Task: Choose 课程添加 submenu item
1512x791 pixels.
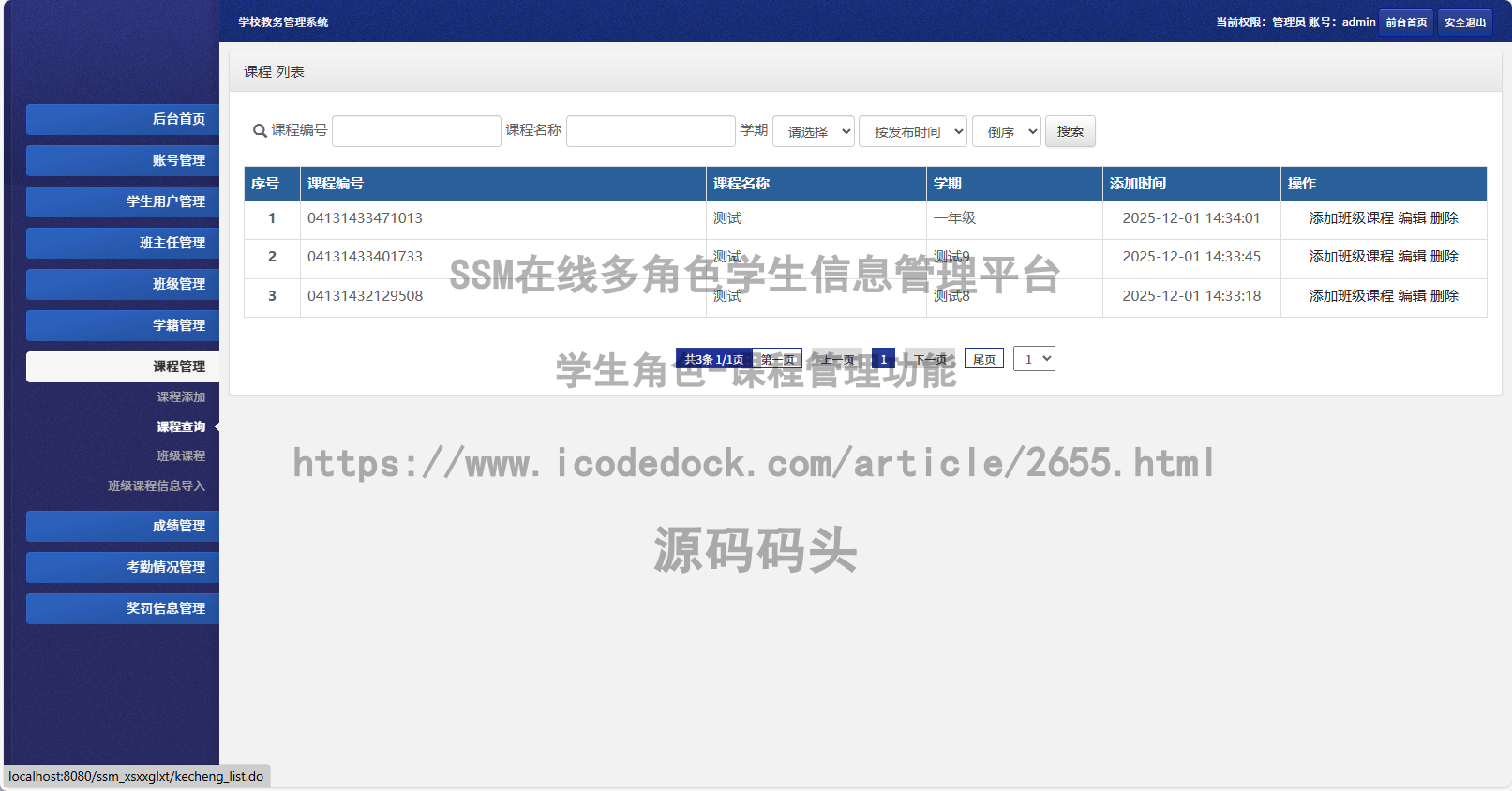Action: 180,397
